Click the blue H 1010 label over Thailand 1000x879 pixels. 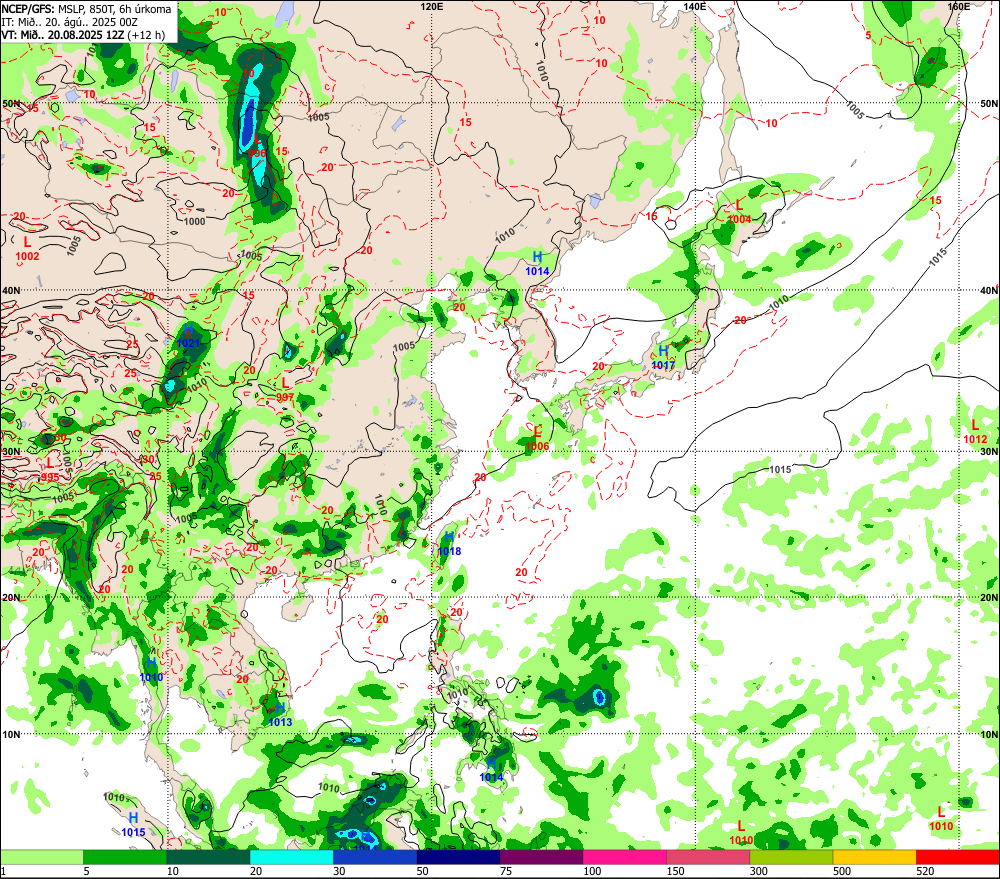[151, 677]
